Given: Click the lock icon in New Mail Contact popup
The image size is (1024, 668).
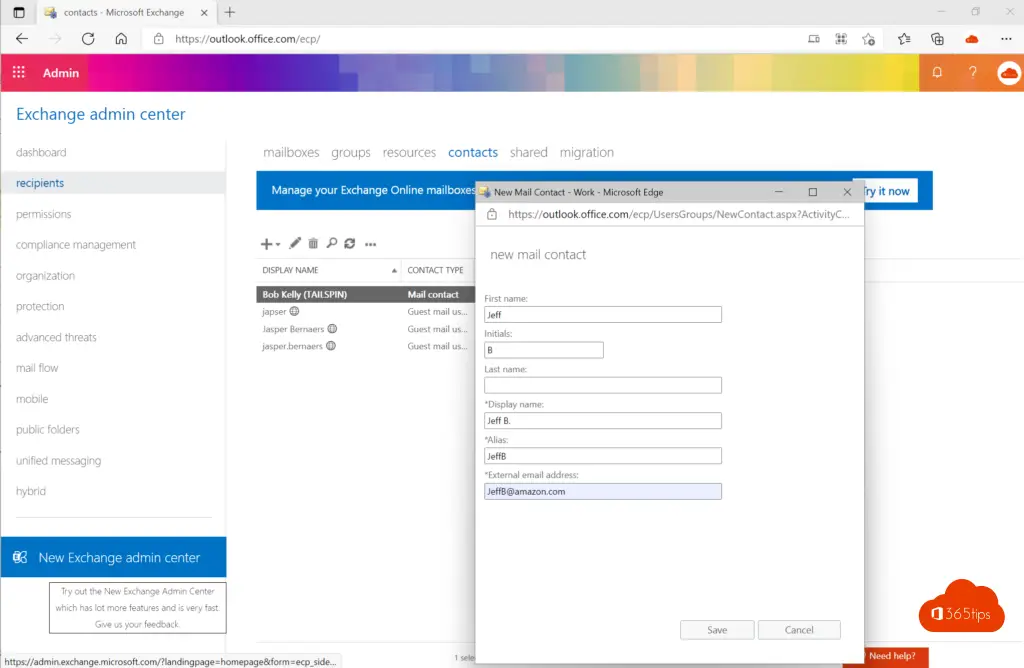Looking at the screenshot, I should (x=492, y=214).
